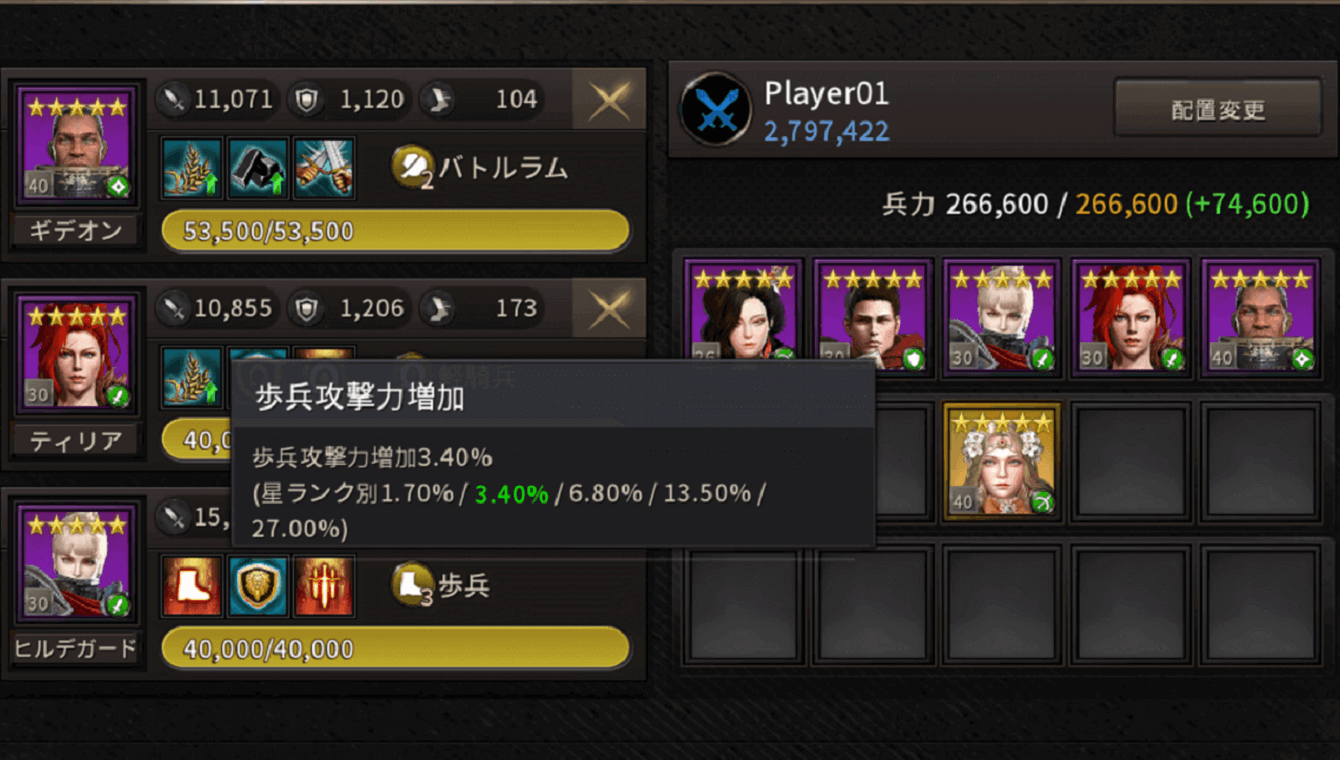Screen dimensions: 1340x760
Task: Tap ティリア's wheat skill icon
Action: [191, 376]
